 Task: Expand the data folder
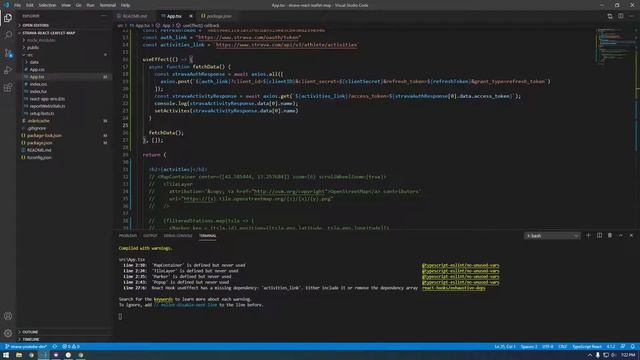coord(34,62)
